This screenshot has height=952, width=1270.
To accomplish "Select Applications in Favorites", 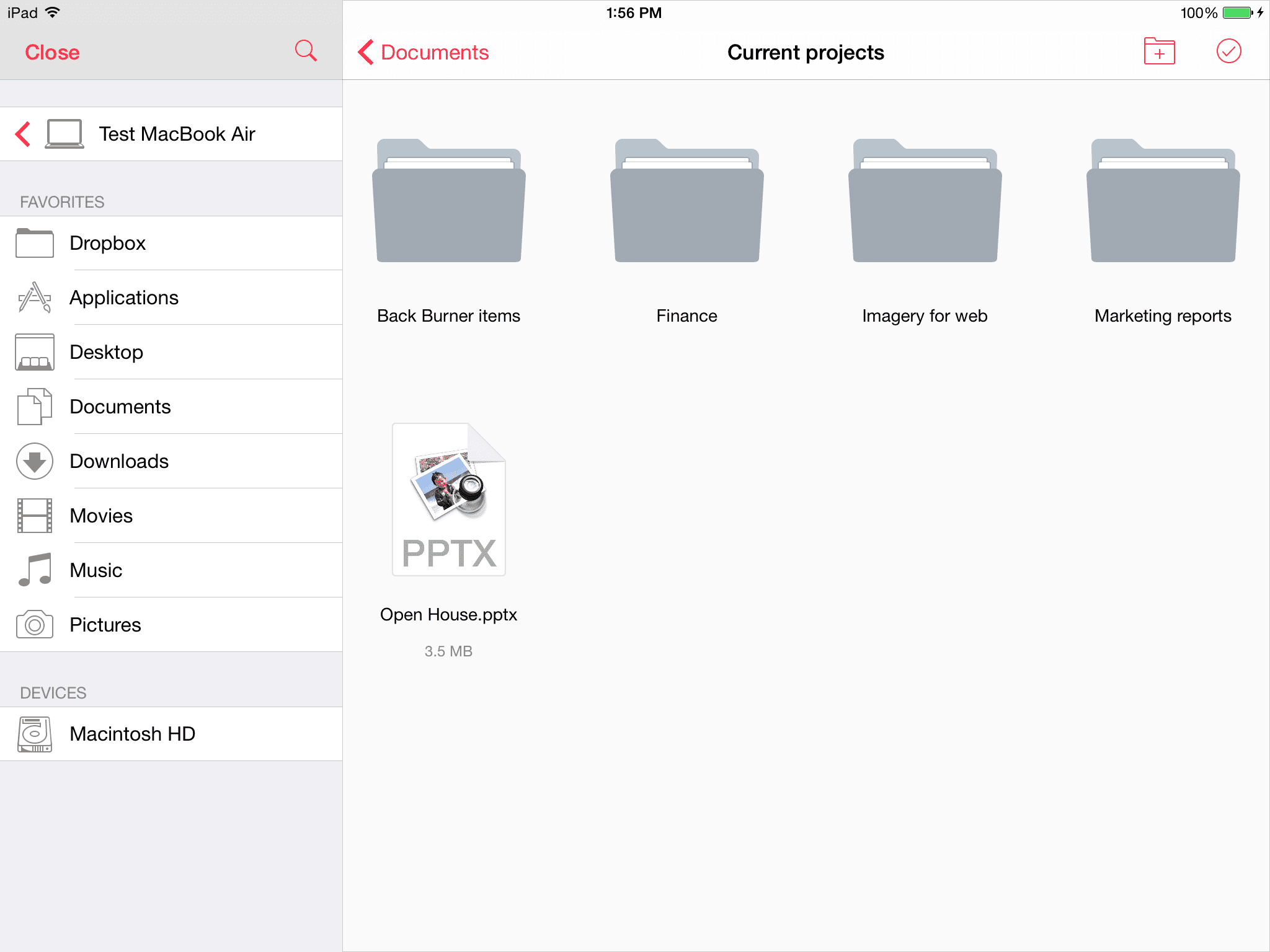I will click(x=171, y=297).
